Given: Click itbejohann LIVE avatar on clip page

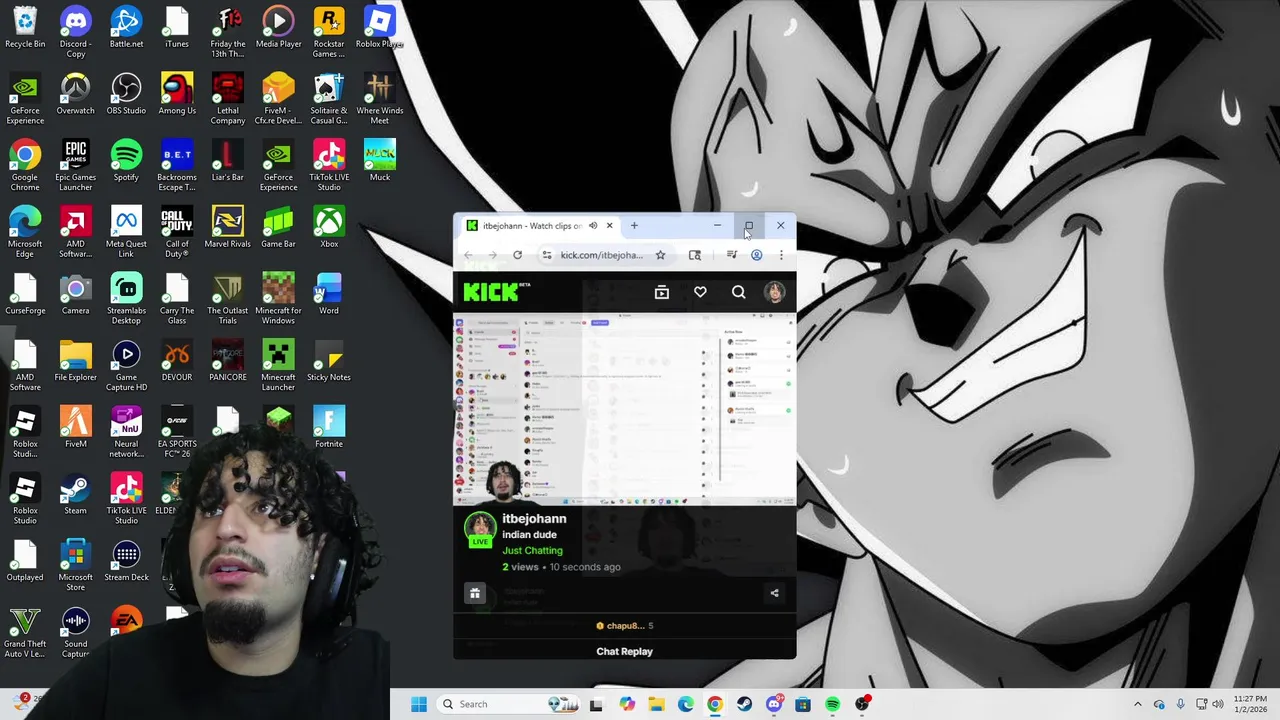Looking at the screenshot, I should (480, 530).
